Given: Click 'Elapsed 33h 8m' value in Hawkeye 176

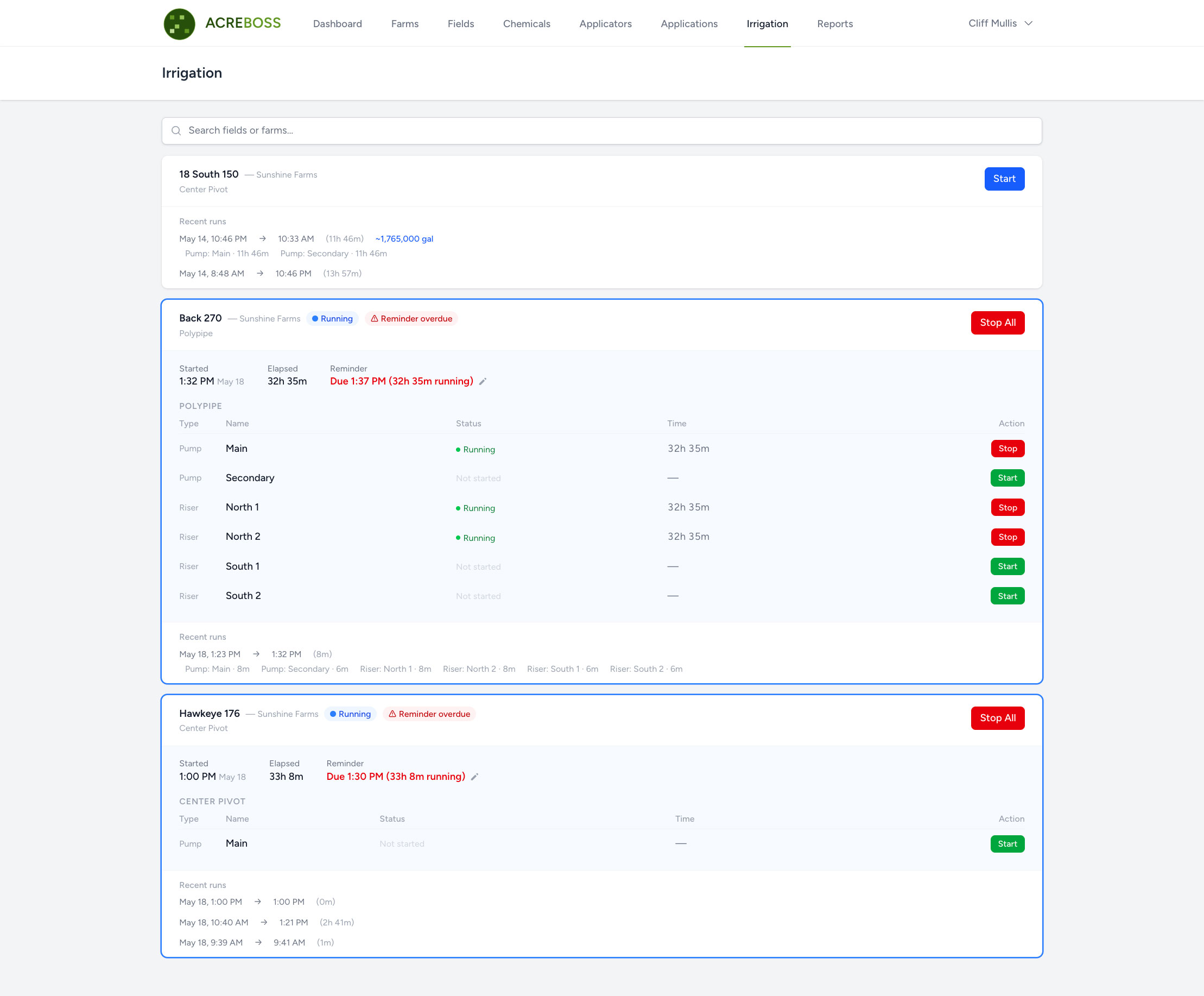Looking at the screenshot, I should pyautogui.click(x=286, y=777).
